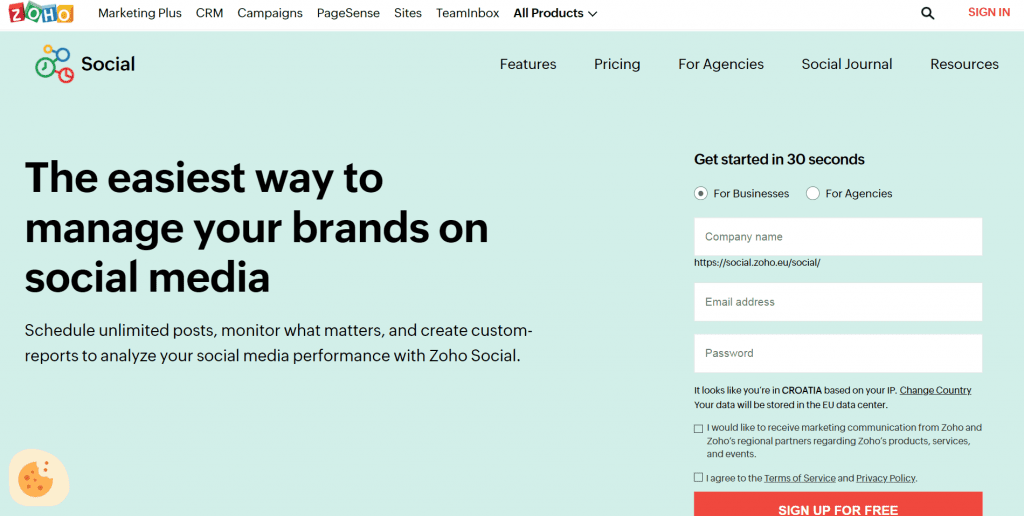Select the For Businesses radio button
1024x516 pixels.
(701, 194)
